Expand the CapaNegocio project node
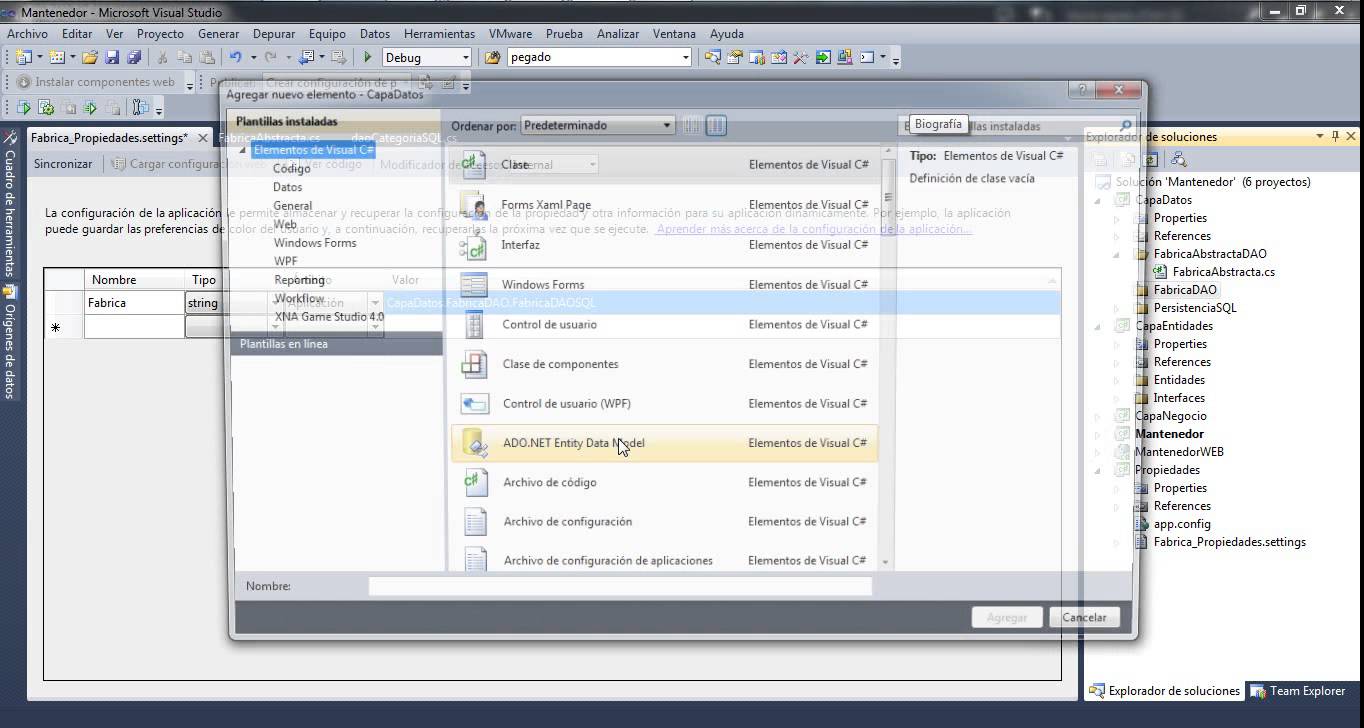The width and height of the screenshot is (1364, 728). pyautogui.click(x=1099, y=416)
